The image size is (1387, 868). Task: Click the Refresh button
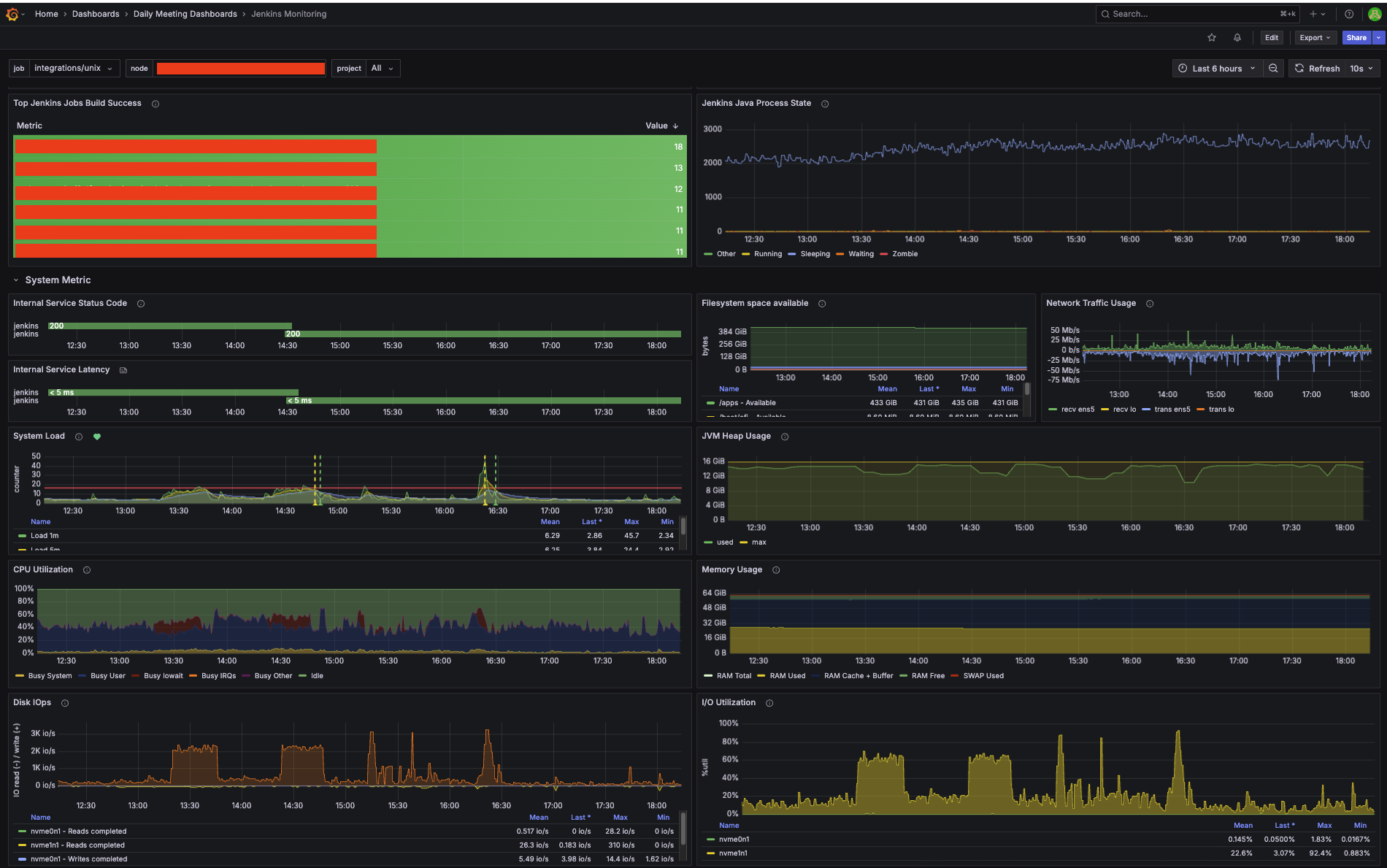point(1318,69)
